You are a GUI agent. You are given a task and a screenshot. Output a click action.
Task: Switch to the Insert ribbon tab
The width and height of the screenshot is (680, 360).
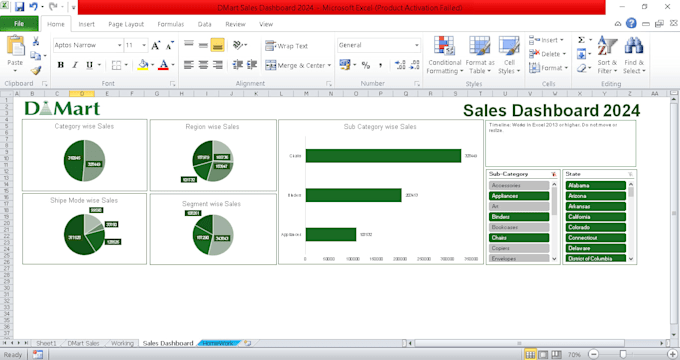pos(86,24)
